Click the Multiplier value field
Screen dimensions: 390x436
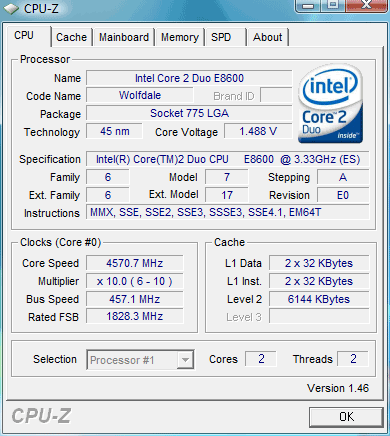[135, 281]
